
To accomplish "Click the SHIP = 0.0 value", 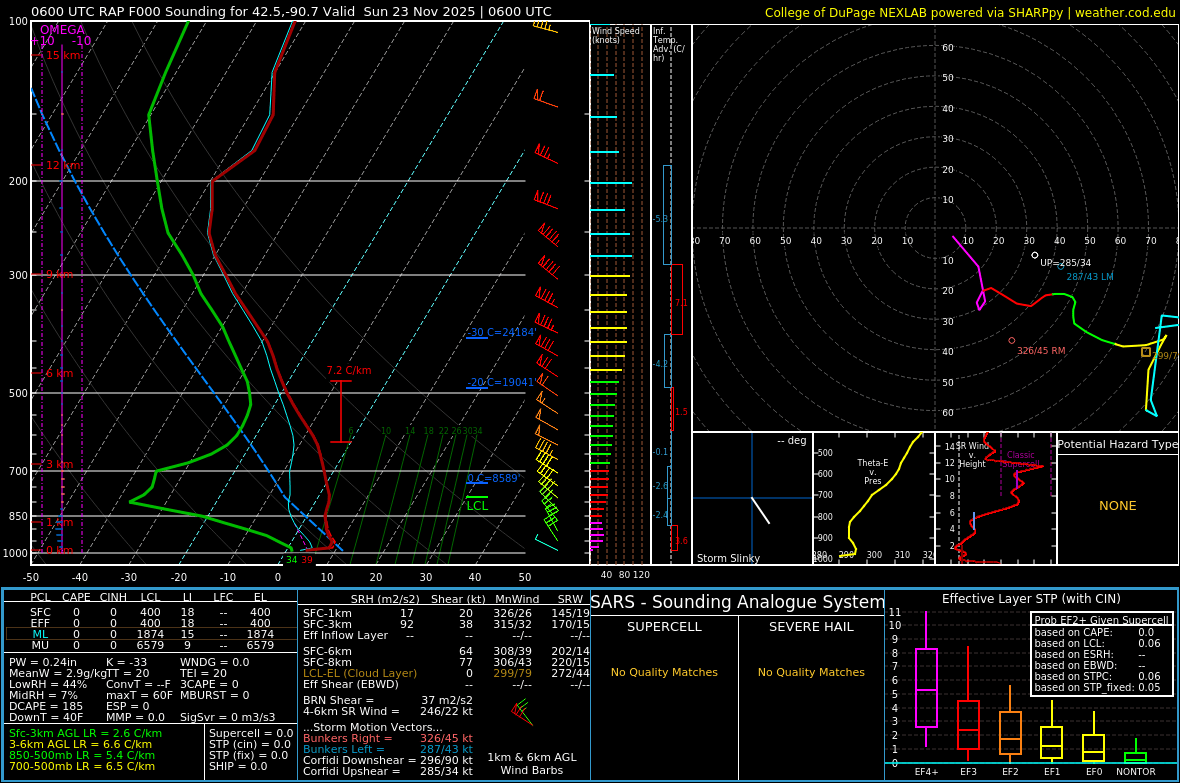I will (238, 766).
